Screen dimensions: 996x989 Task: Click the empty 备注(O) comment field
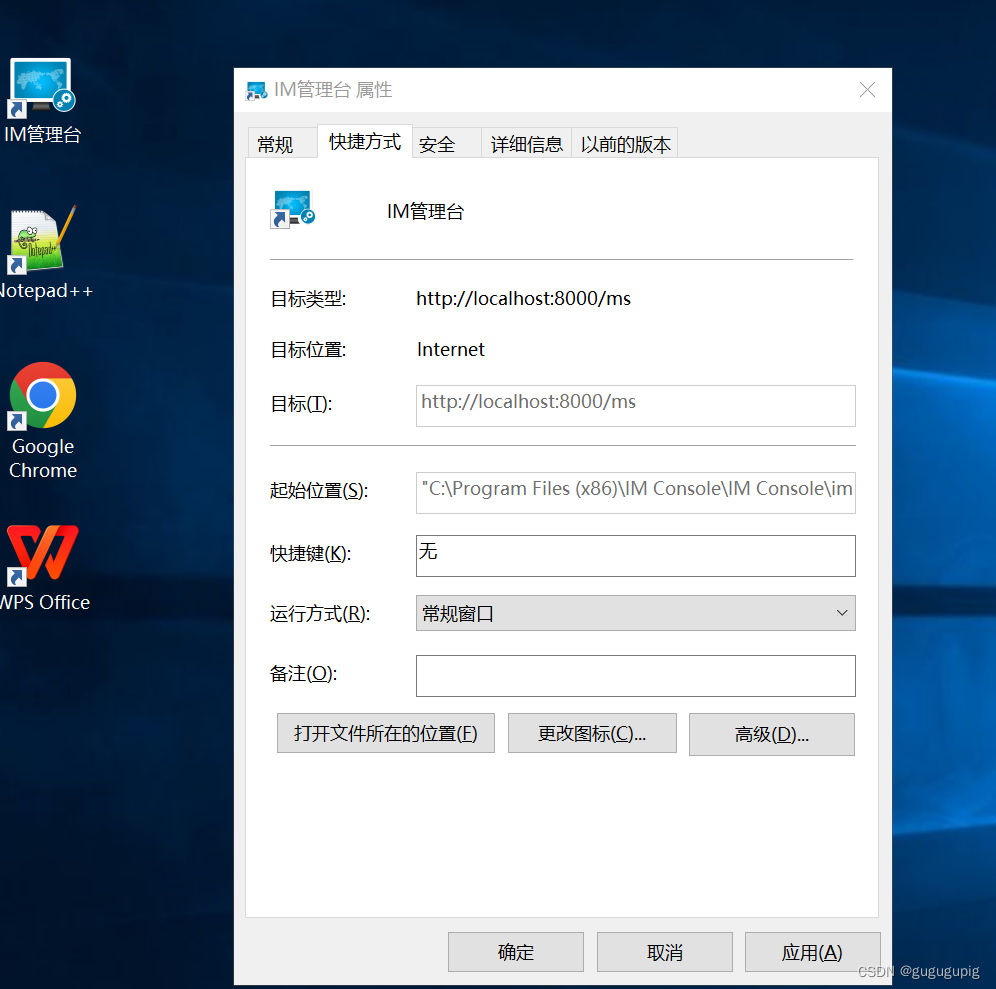click(635, 676)
